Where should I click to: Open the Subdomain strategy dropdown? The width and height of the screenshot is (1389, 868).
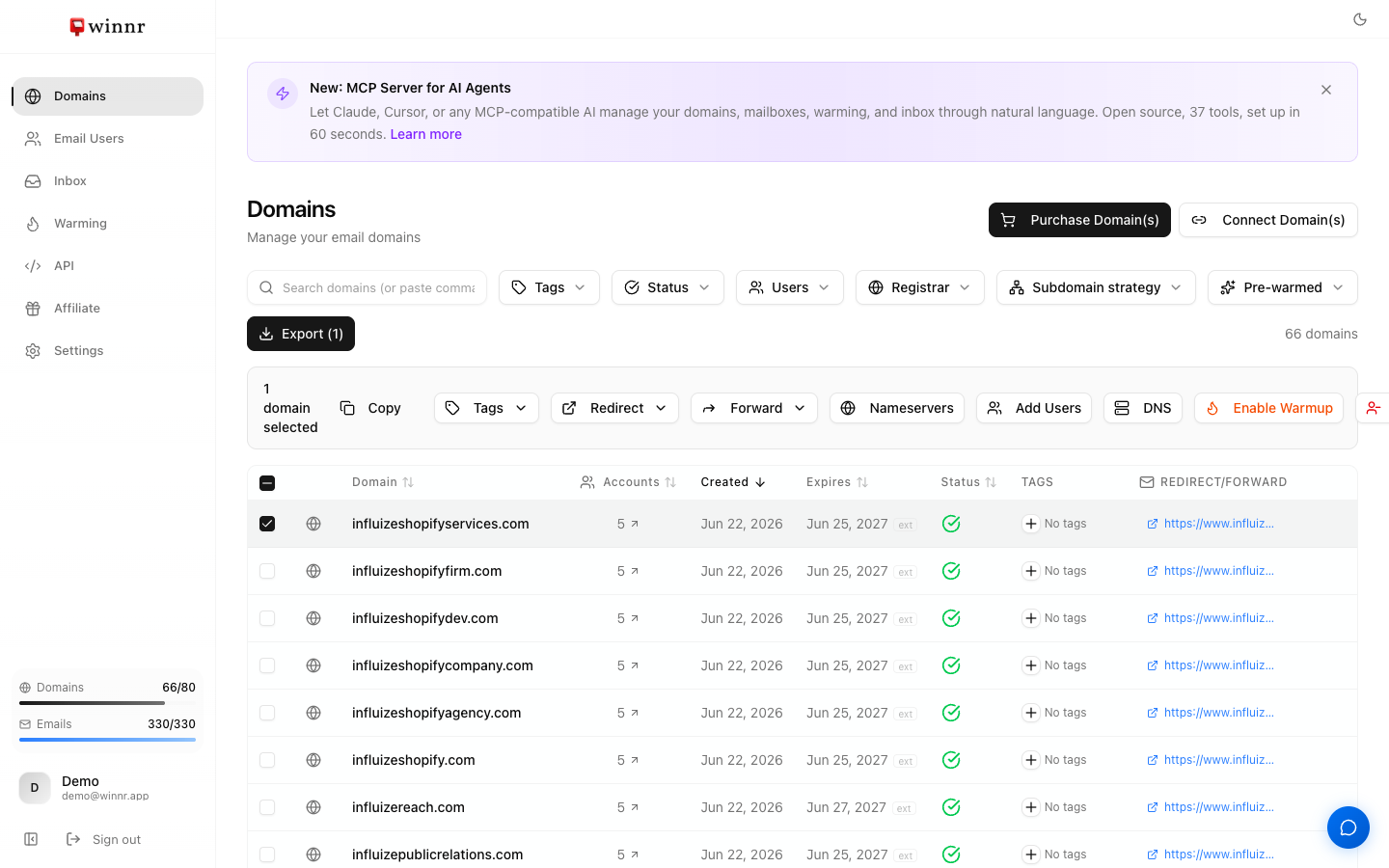tap(1096, 287)
